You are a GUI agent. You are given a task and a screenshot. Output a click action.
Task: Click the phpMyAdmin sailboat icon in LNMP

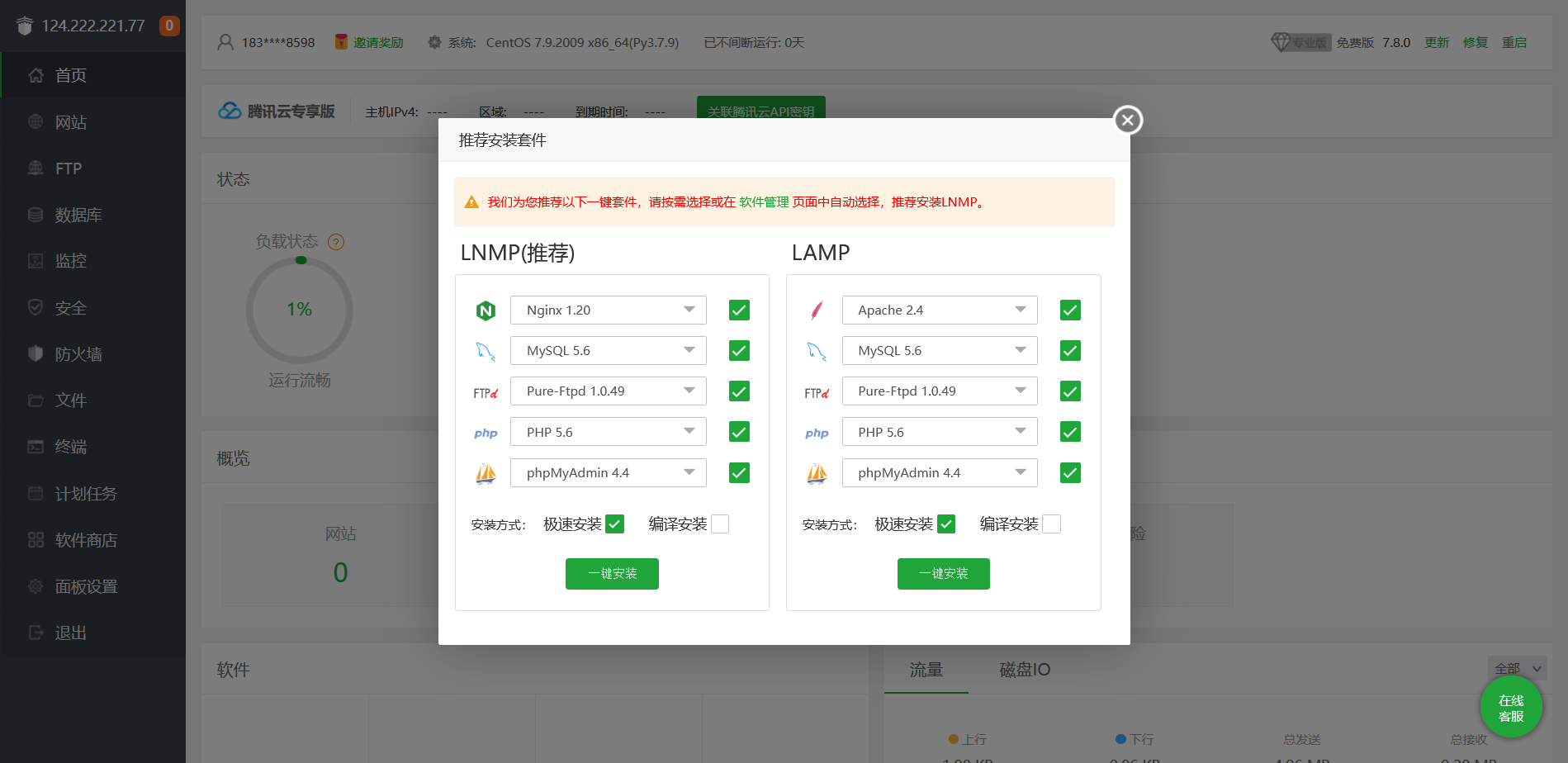(486, 473)
